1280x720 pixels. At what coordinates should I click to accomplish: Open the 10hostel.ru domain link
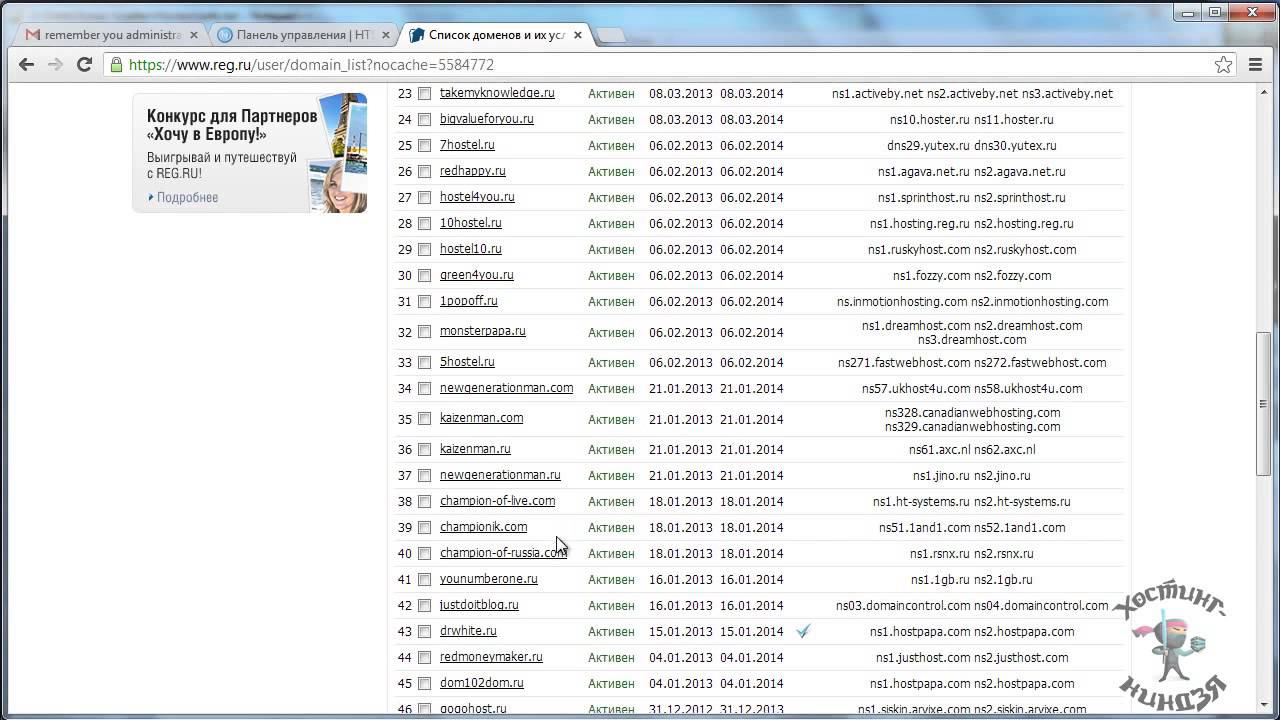(471, 223)
